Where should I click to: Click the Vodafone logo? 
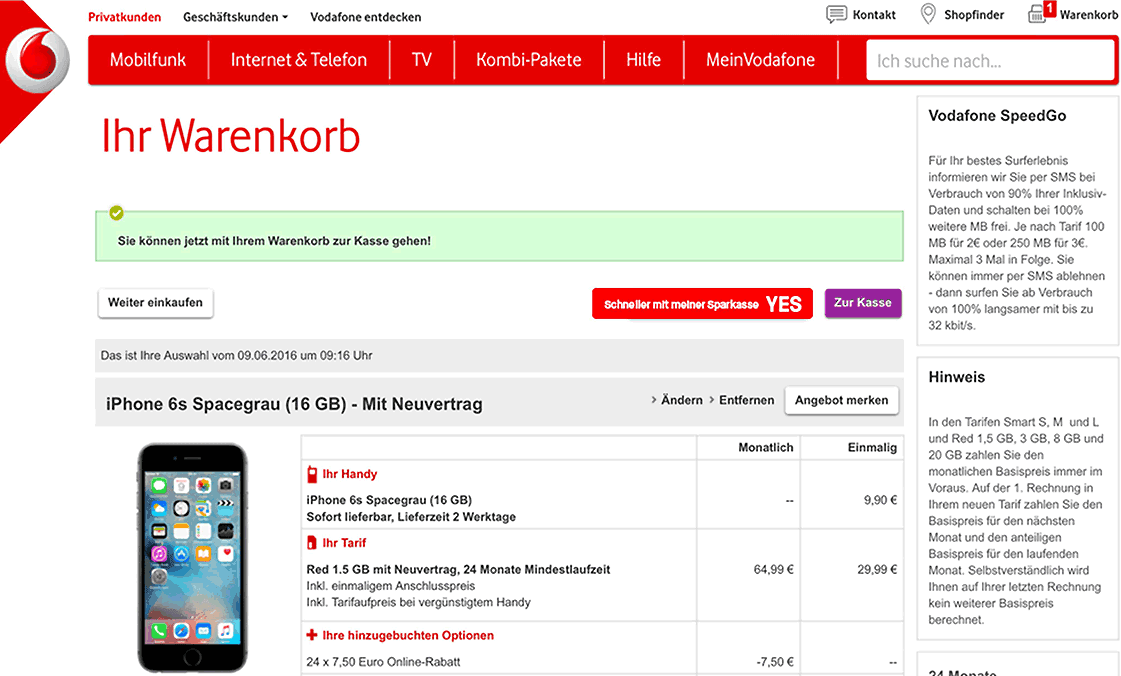tap(37, 60)
